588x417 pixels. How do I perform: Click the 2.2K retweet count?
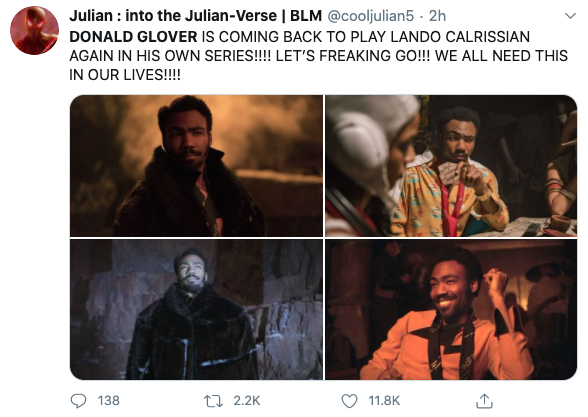coord(246,401)
